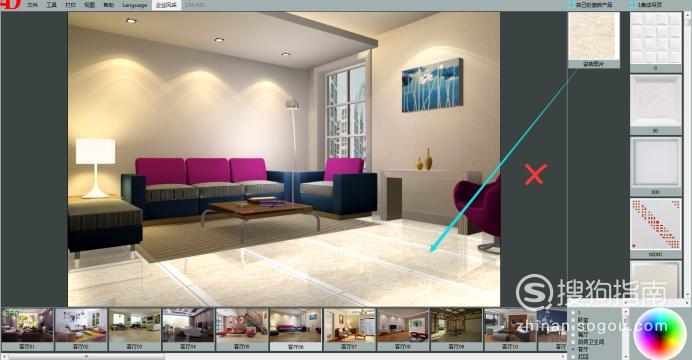Open the 文件 menu
Viewport: 692px width, 360px height.
point(32,5)
